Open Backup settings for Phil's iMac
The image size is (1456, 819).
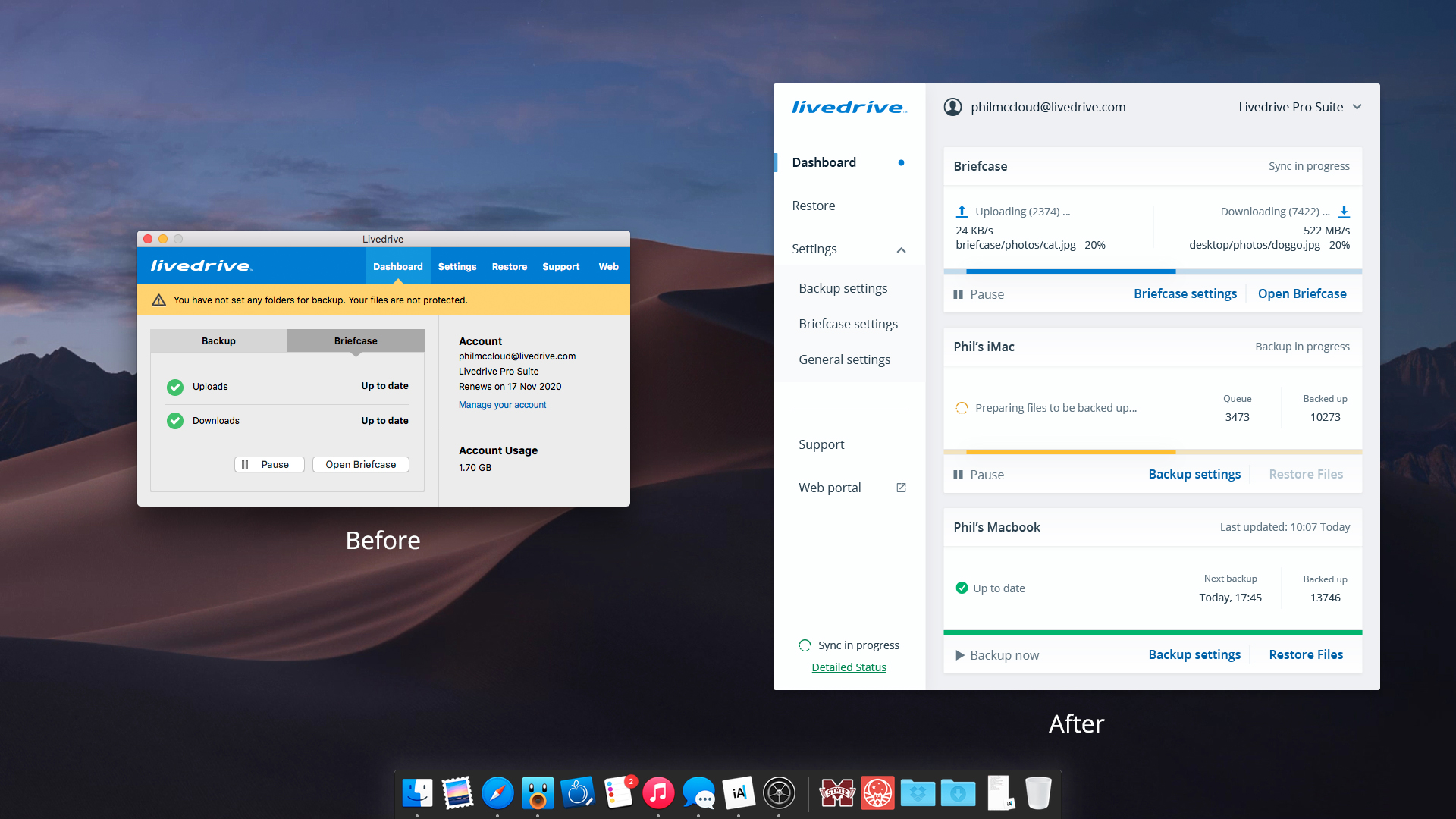click(1194, 474)
